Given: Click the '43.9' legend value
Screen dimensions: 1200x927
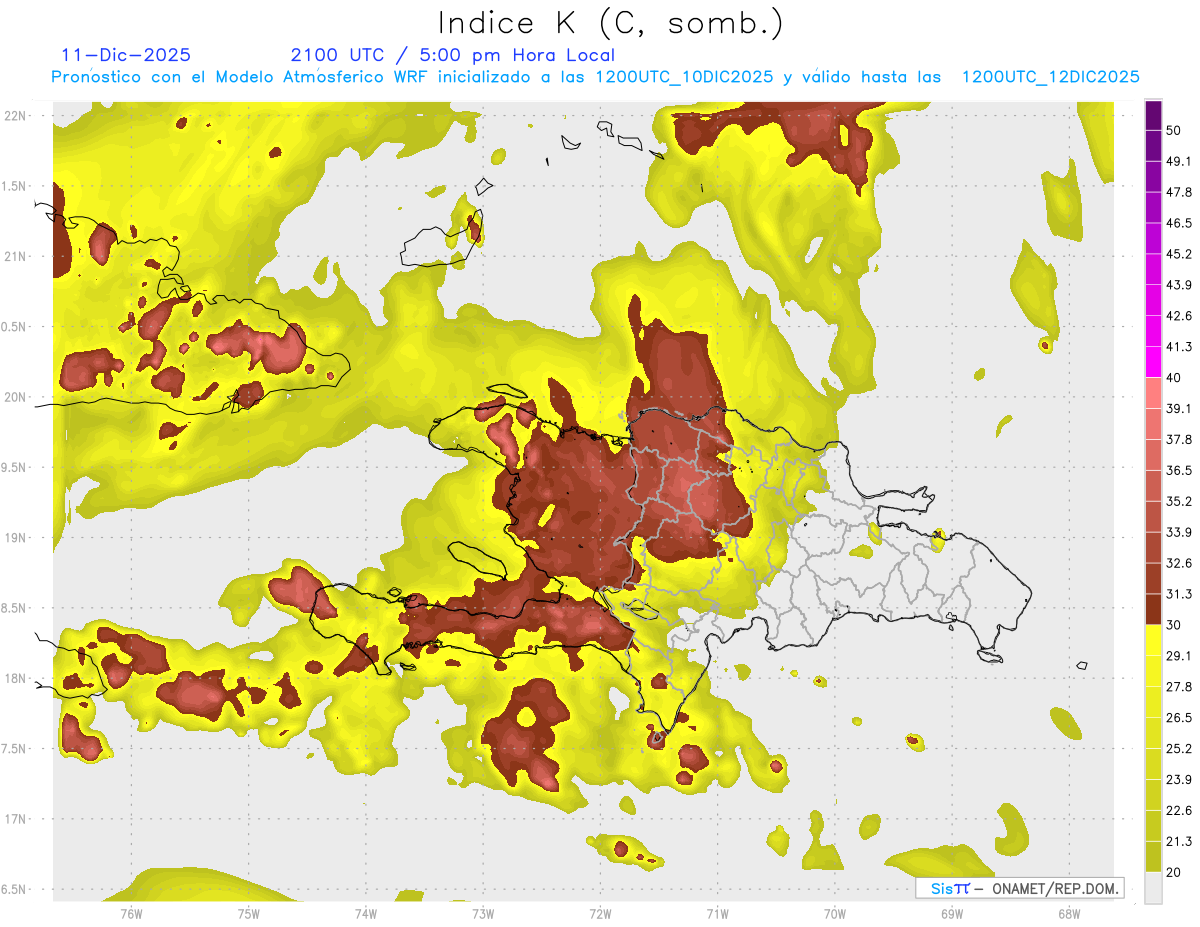Looking at the screenshot, I should tap(1179, 285).
